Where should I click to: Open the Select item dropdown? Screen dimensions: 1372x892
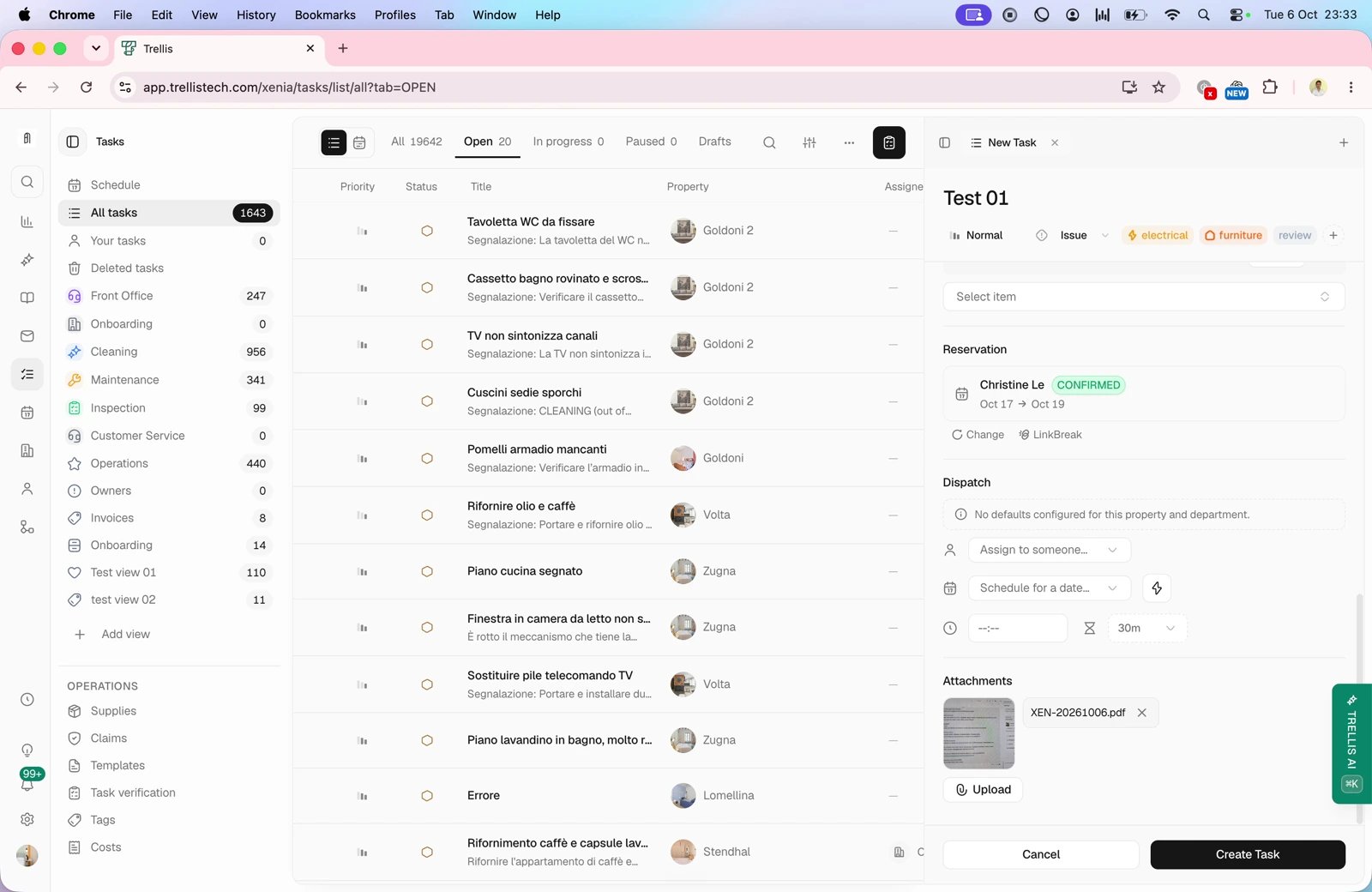tap(1144, 297)
